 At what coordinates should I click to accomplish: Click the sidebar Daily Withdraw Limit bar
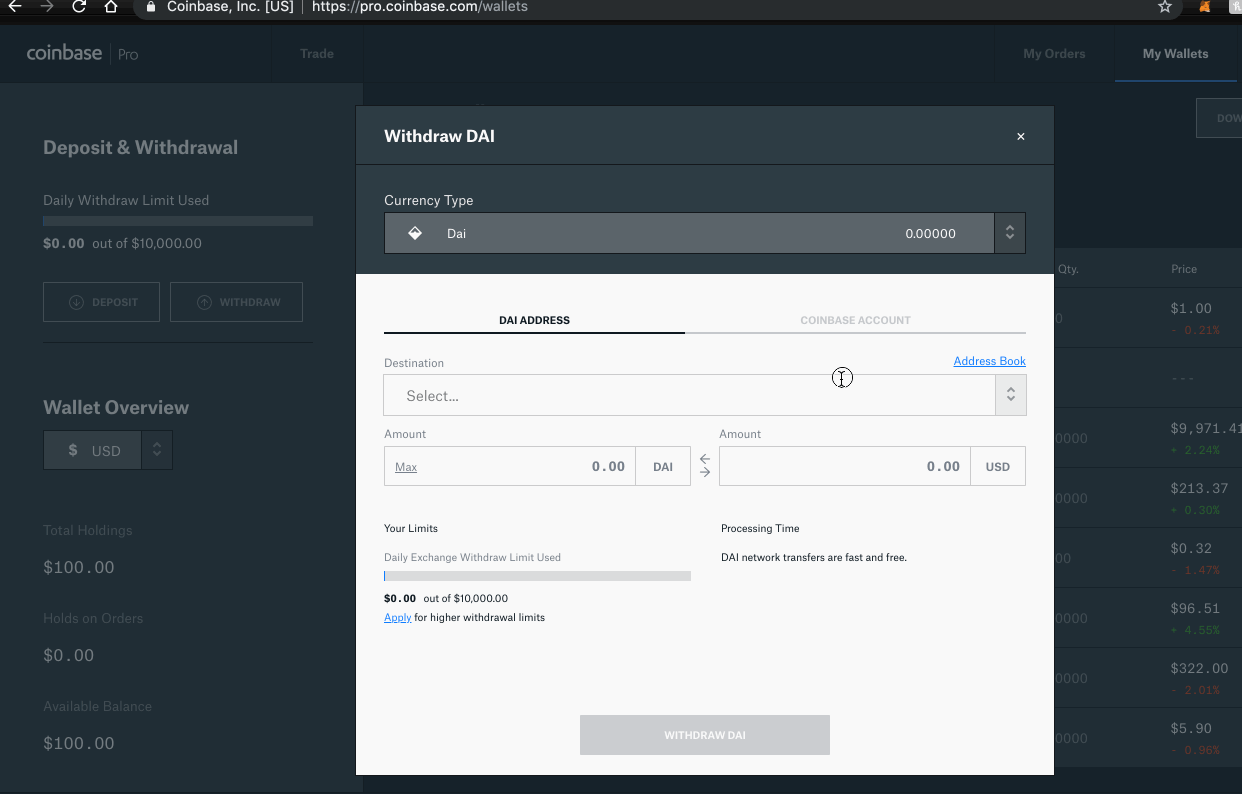click(x=178, y=221)
